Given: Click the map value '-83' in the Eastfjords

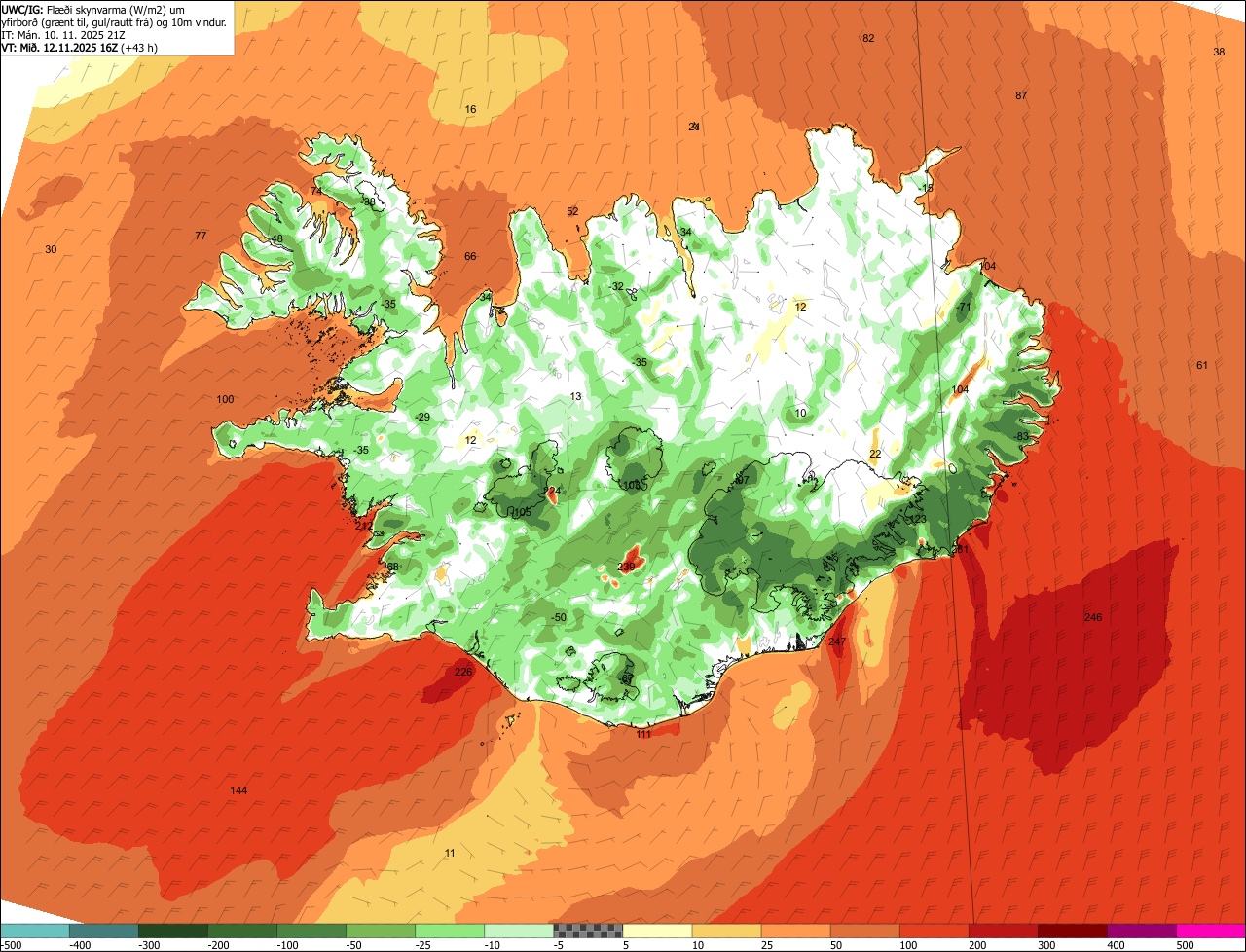Looking at the screenshot, I should tap(1021, 436).
